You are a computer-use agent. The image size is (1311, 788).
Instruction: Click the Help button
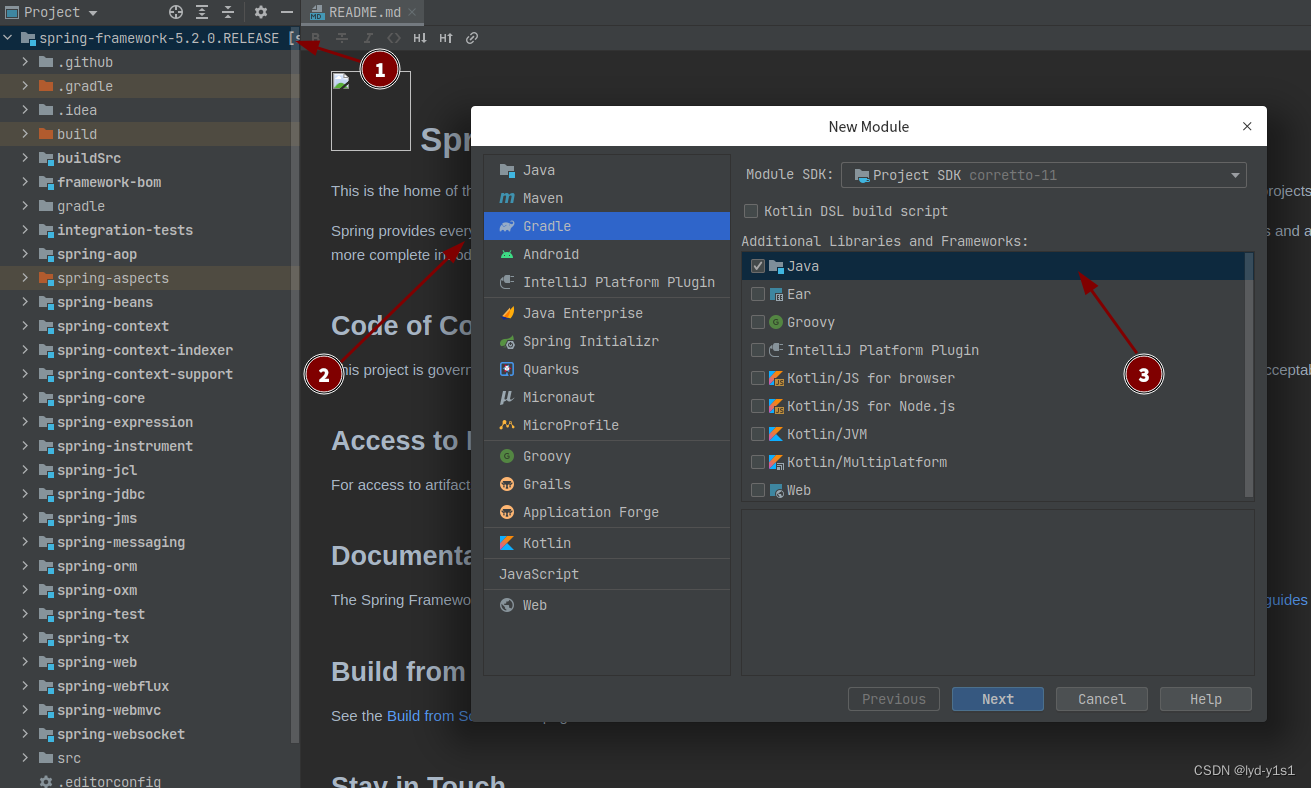point(1205,699)
